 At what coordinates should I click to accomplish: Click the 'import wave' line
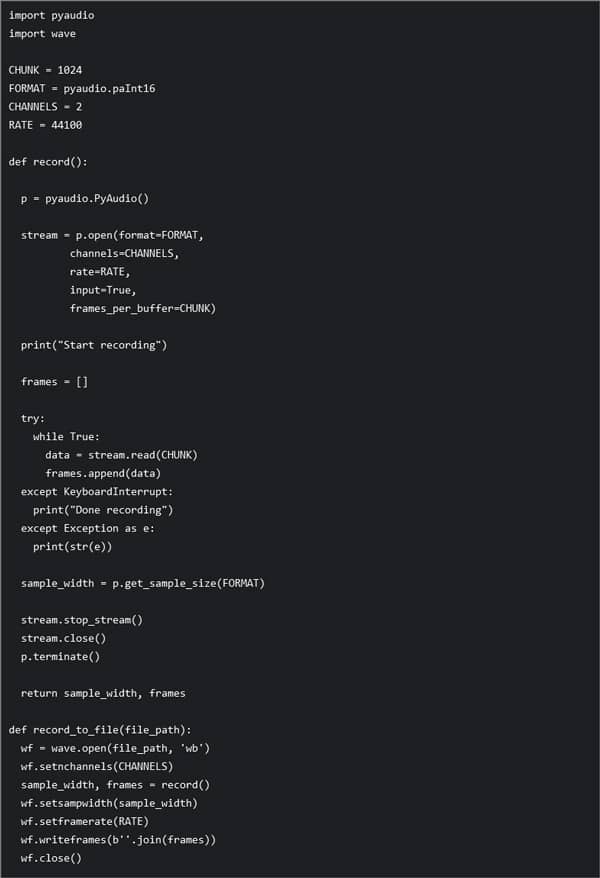point(42,34)
